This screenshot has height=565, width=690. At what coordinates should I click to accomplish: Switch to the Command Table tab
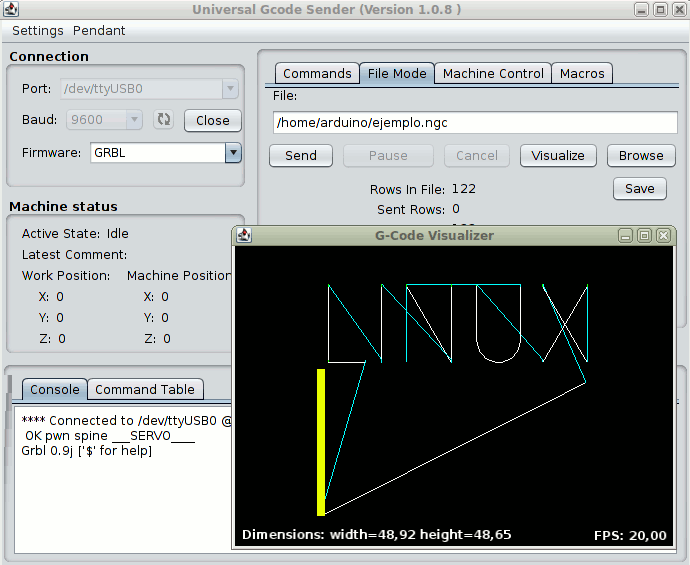coord(145,389)
